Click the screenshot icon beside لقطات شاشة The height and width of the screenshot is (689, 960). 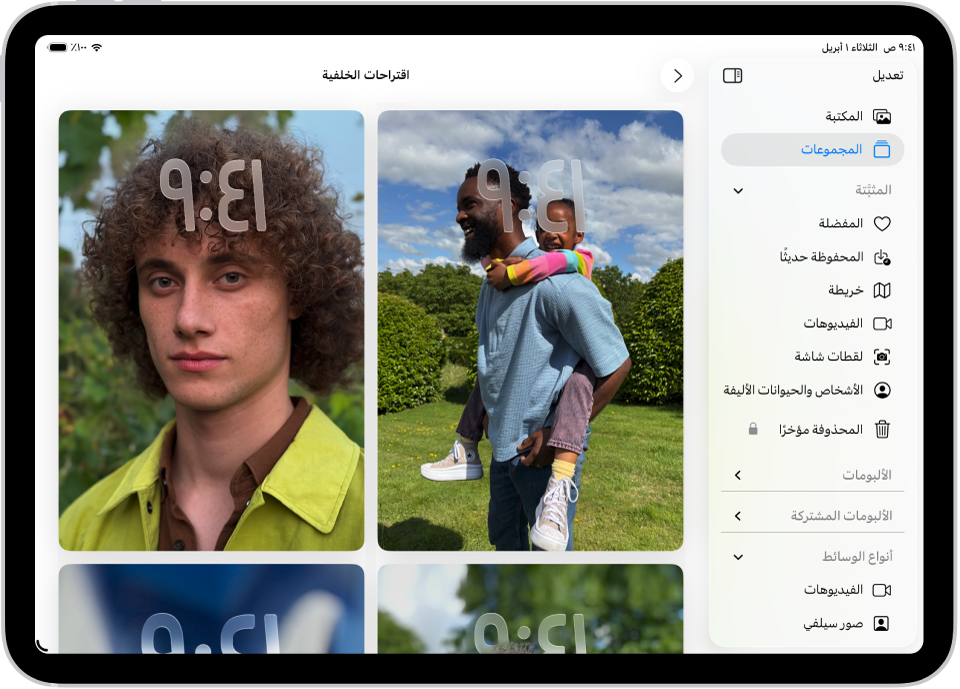[x=882, y=356]
